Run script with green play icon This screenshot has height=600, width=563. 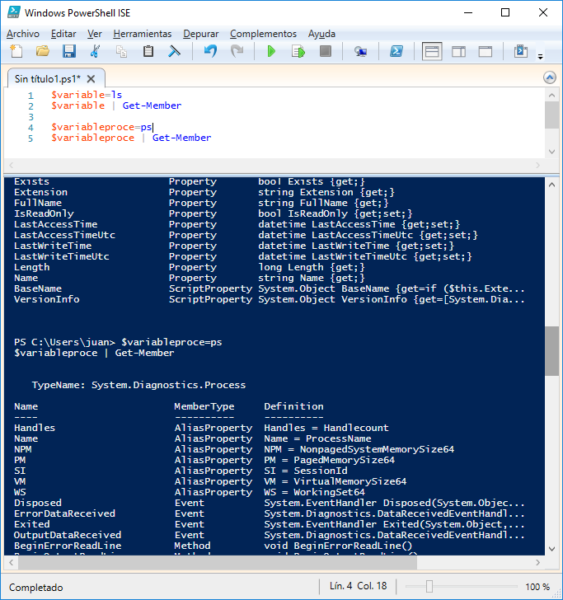[271, 51]
